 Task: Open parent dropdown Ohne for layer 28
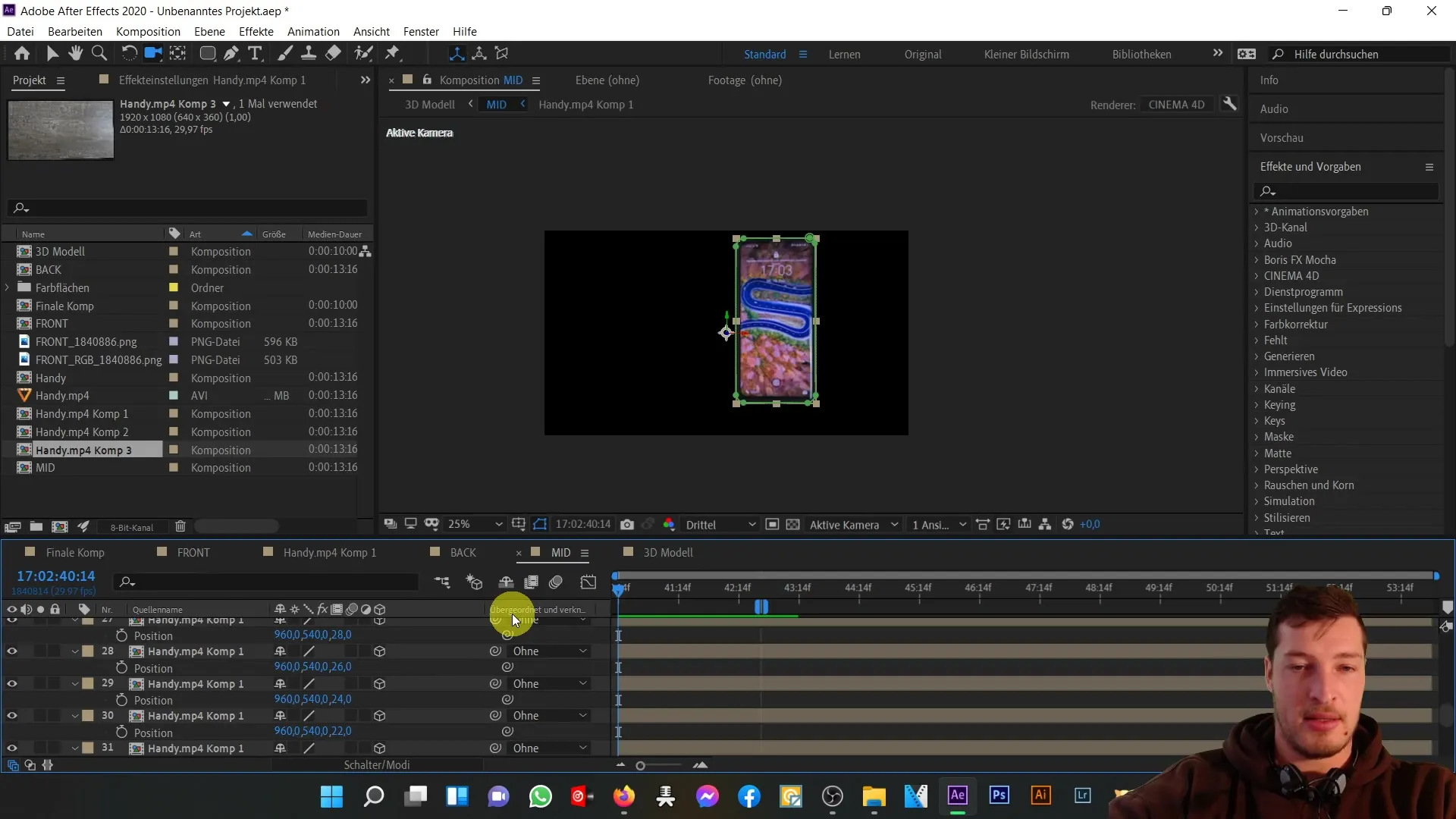coord(550,651)
